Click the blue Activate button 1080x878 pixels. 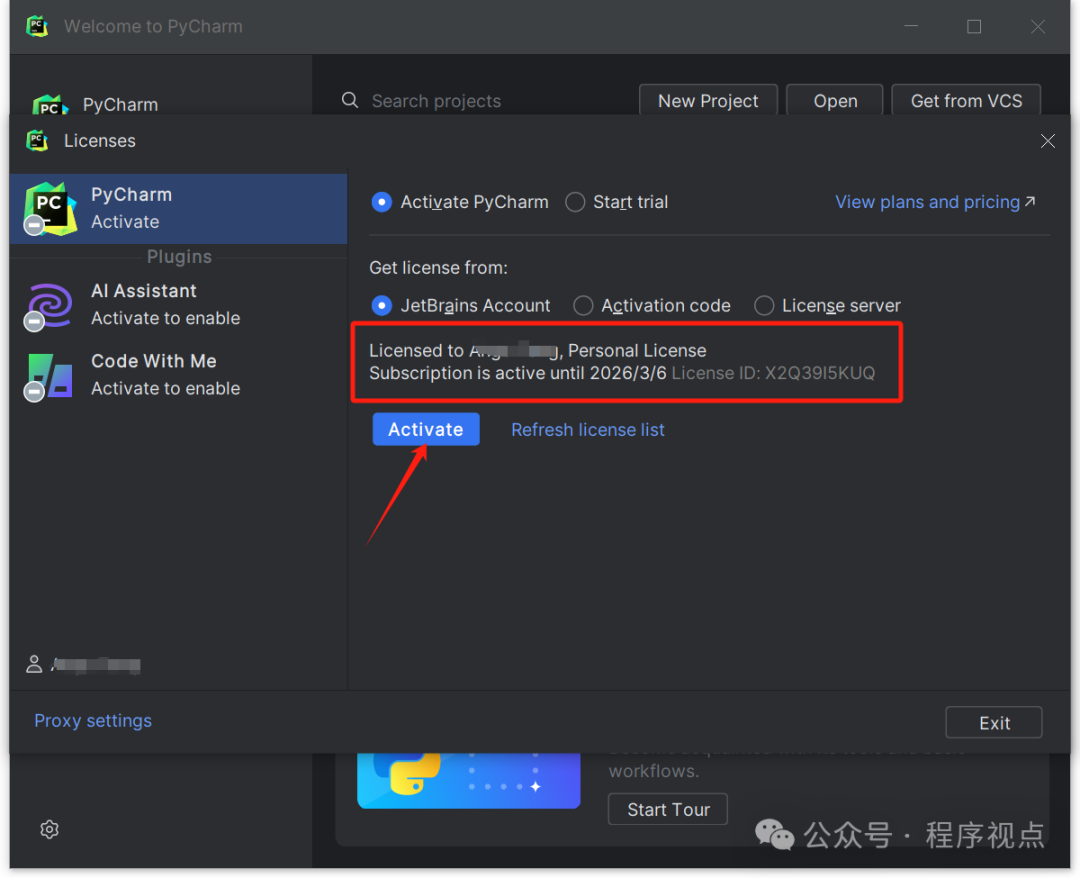point(426,429)
